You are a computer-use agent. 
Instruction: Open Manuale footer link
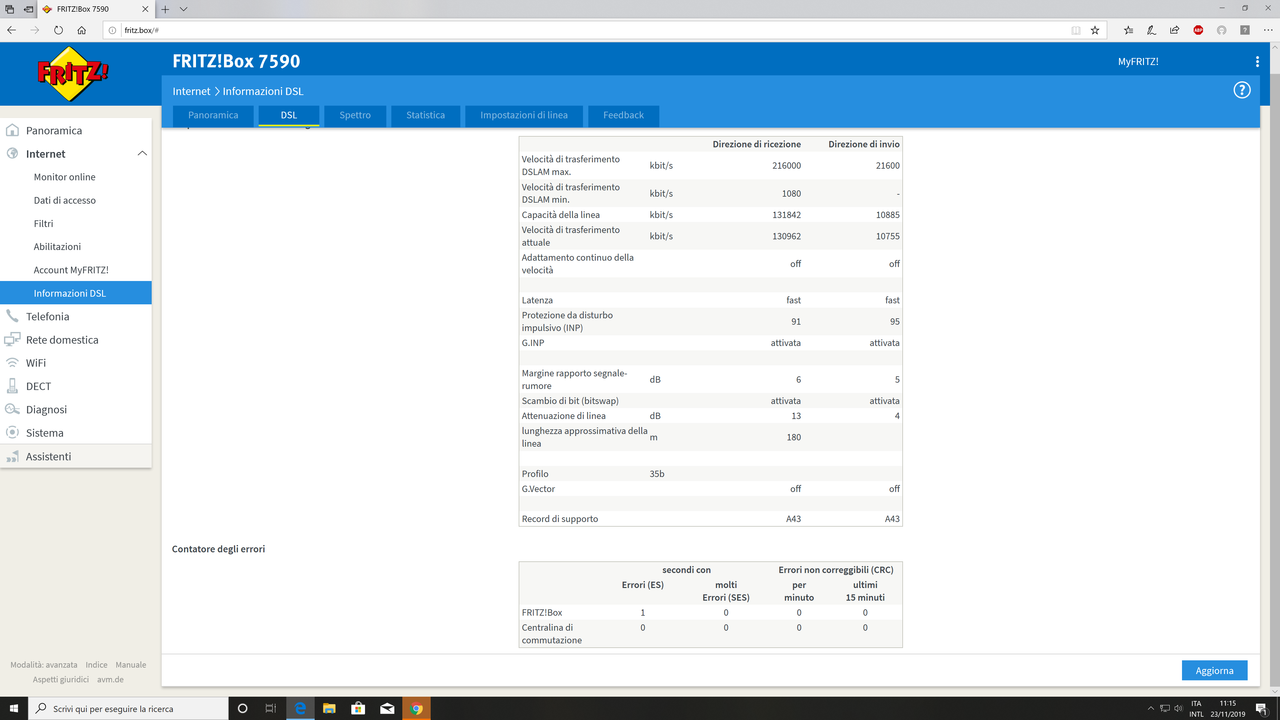(131, 665)
